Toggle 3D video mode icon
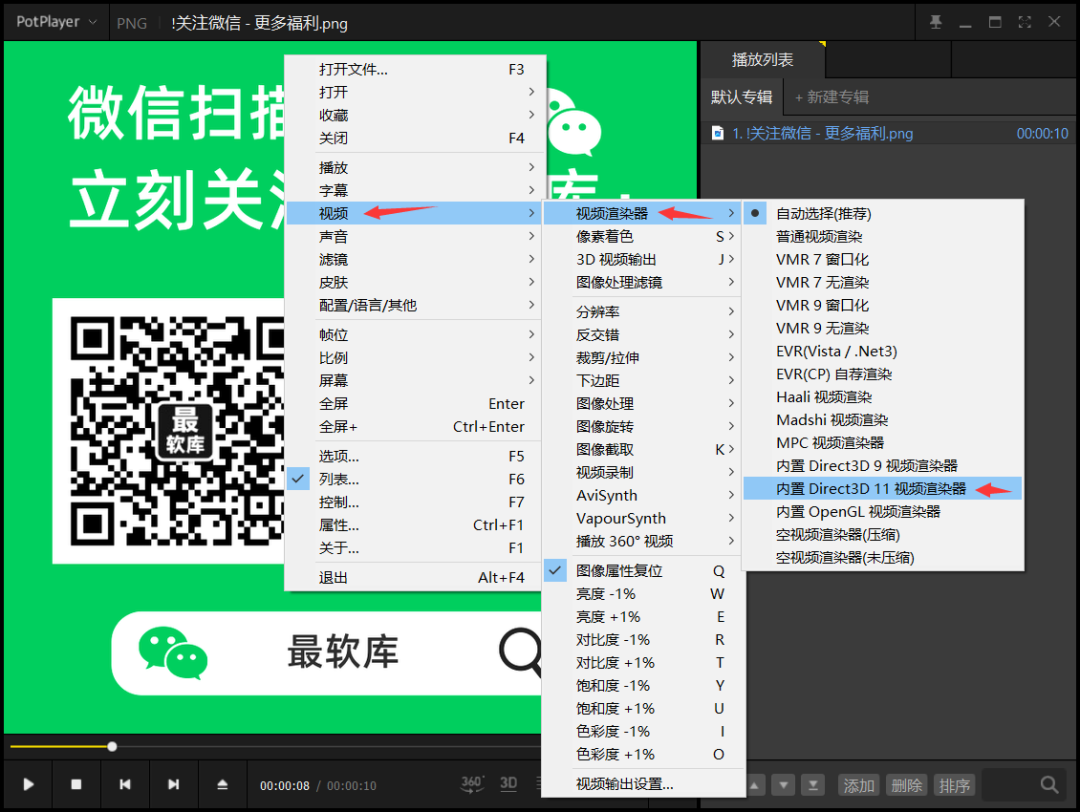This screenshot has width=1080, height=812. coord(508,784)
